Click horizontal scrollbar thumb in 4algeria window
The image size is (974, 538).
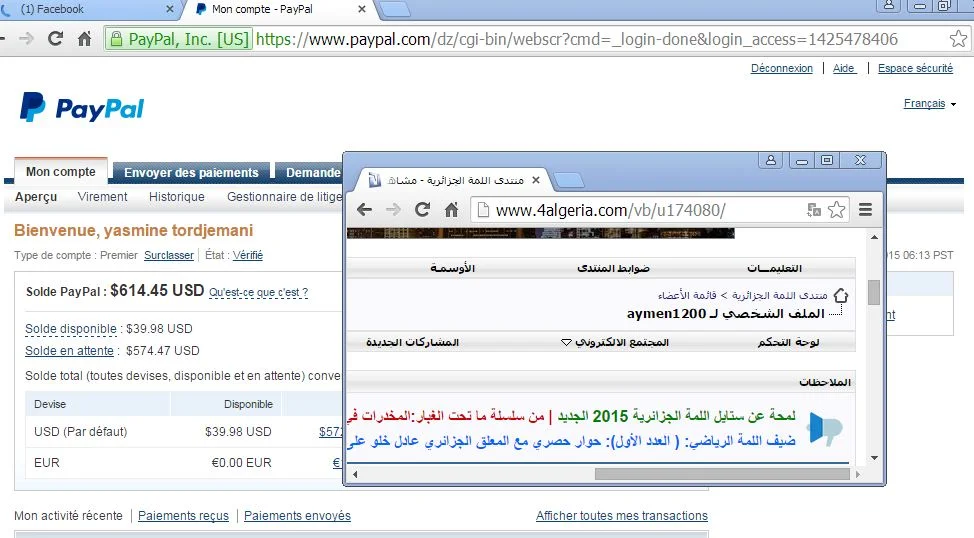click(x=722, y=474)
